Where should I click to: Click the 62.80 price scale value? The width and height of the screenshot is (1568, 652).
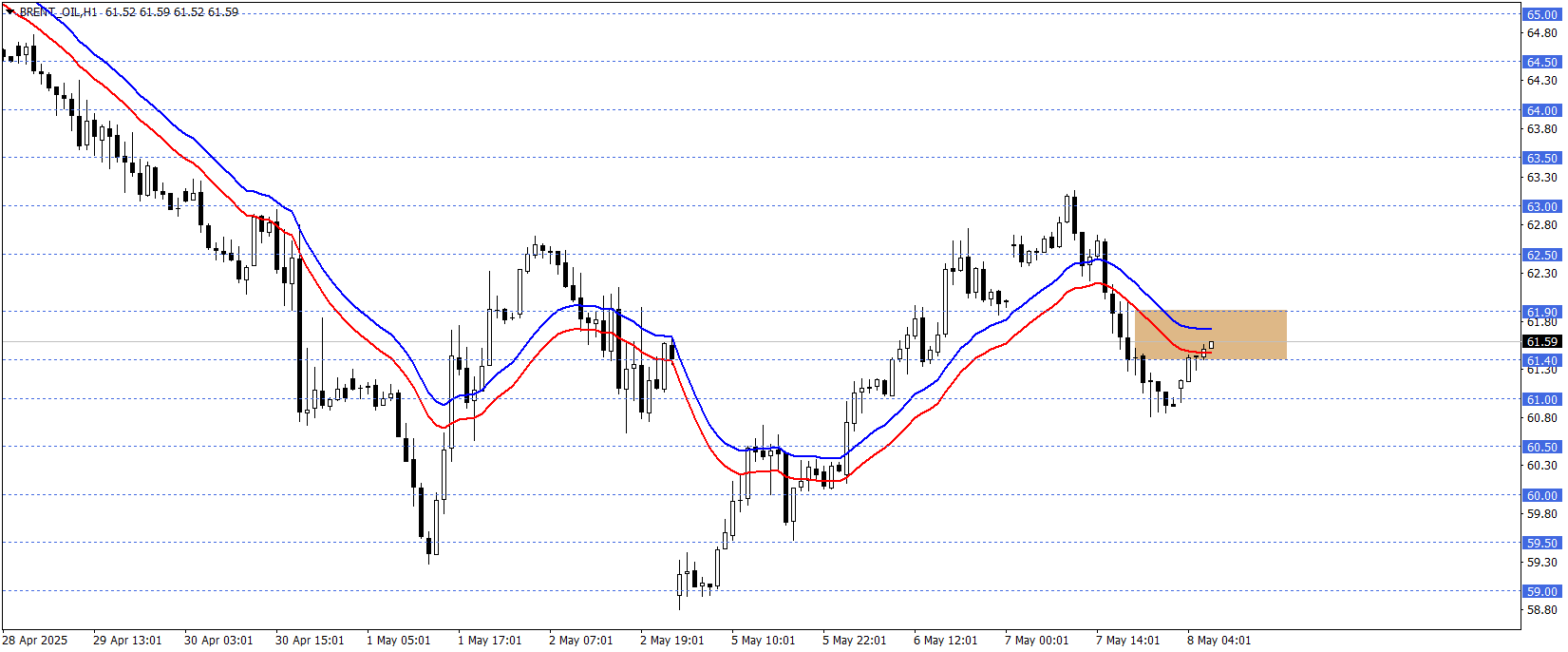[x=1542, y=224]
